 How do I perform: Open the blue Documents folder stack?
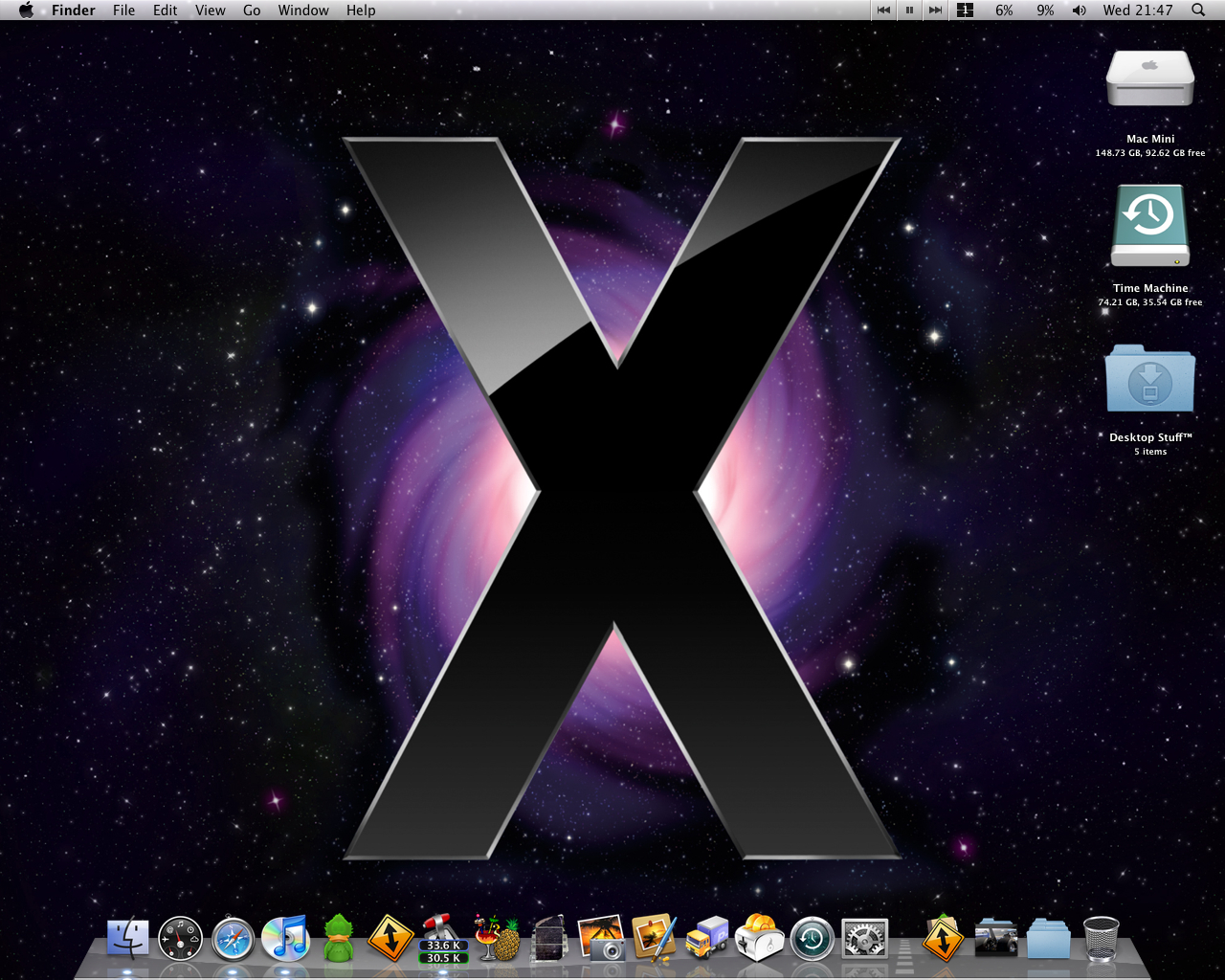(1049, 939)
